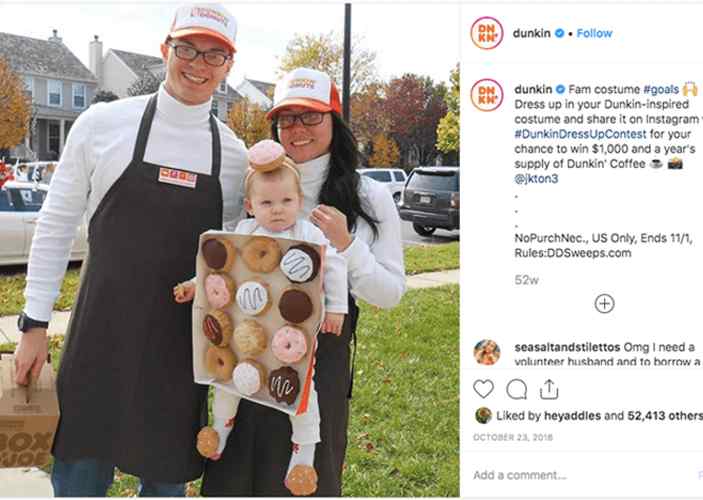Open comments via the speech bubble icon
Screen dimensions: 703x500
pos(516,389)
